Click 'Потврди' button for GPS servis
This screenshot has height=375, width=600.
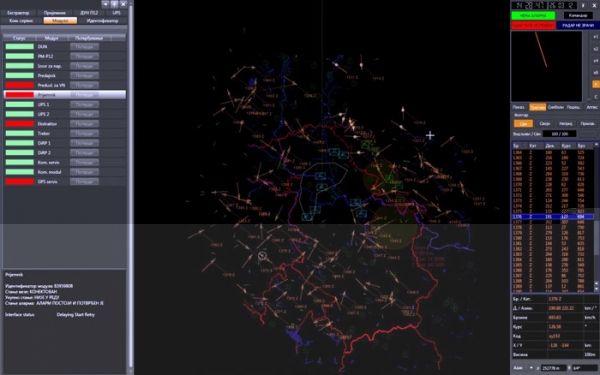coord(85,181)
